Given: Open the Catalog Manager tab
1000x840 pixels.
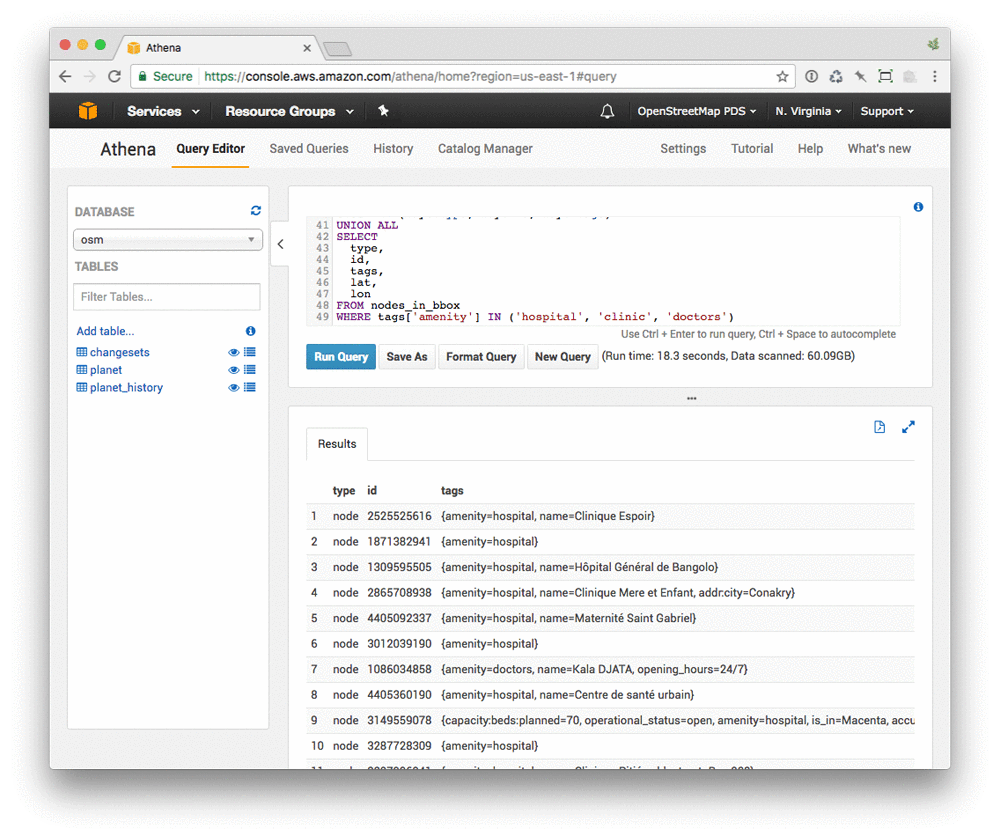Looking at the screenshot, I should (485, 149).
